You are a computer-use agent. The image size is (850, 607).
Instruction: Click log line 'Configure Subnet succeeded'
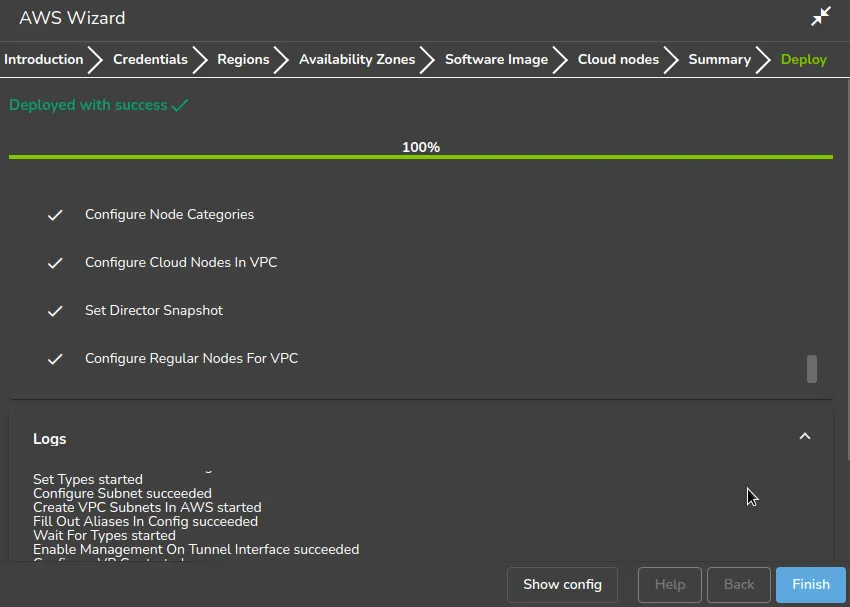(122, 493)
